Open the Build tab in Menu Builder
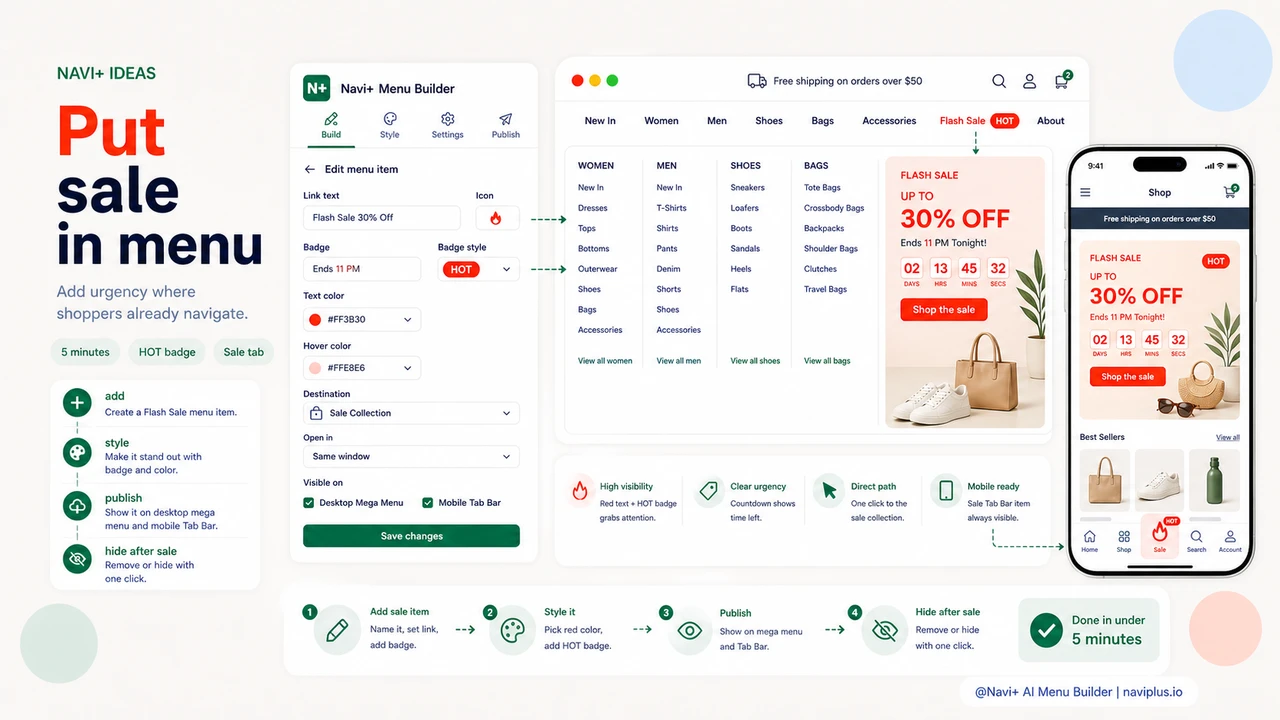The height and width of the screenshot is (720, 1280). coord(331,125)
